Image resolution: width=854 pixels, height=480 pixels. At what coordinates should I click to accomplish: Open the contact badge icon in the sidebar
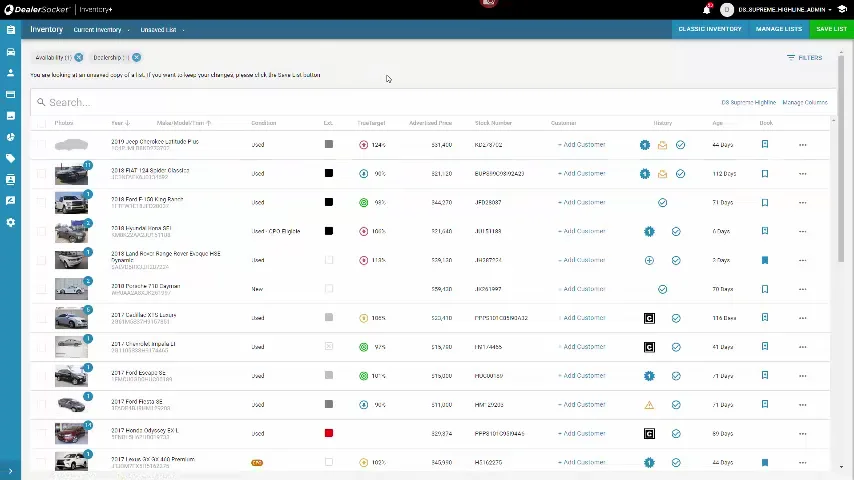pyautogui.click(x=10, y=180)
